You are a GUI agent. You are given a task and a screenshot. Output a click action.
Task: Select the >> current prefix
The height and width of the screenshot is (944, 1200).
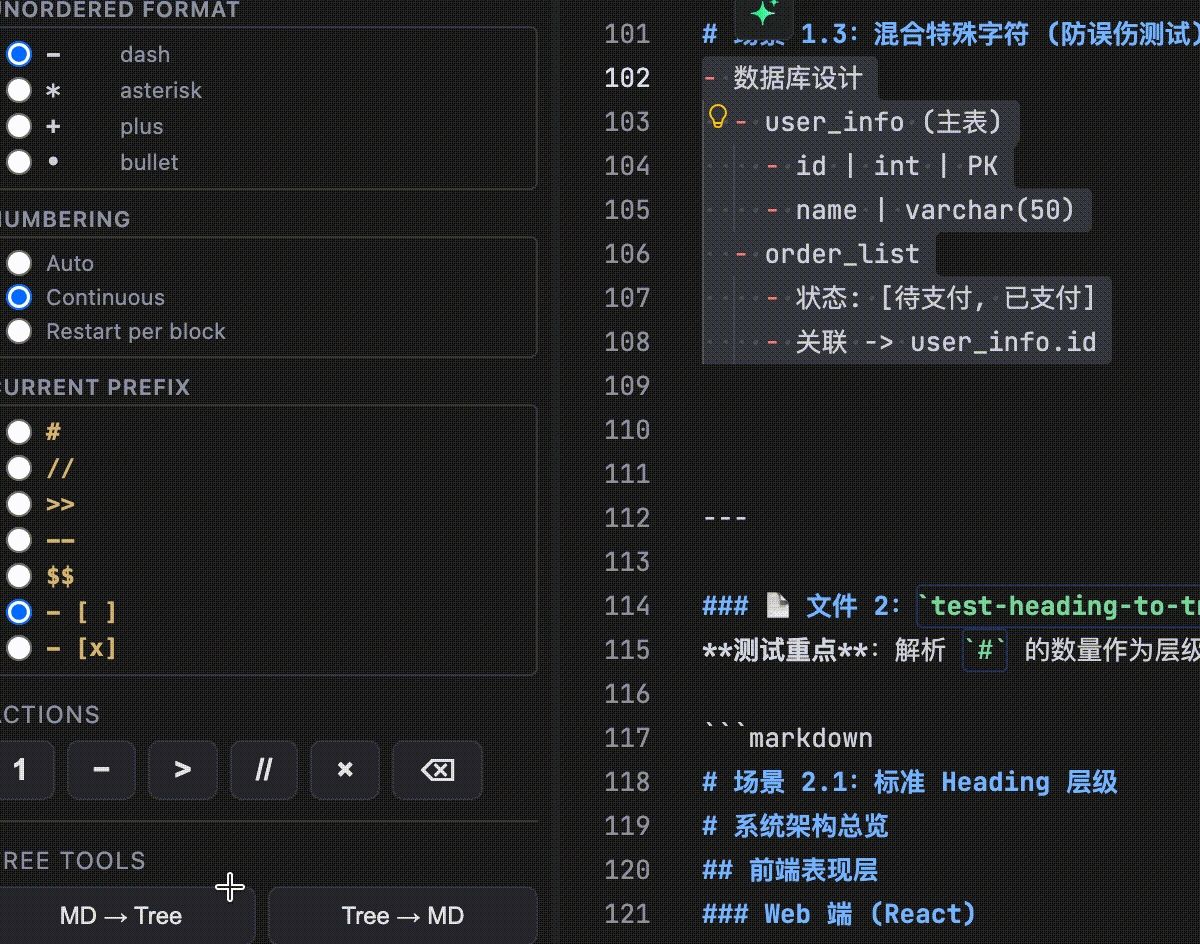tap(19, 504)
